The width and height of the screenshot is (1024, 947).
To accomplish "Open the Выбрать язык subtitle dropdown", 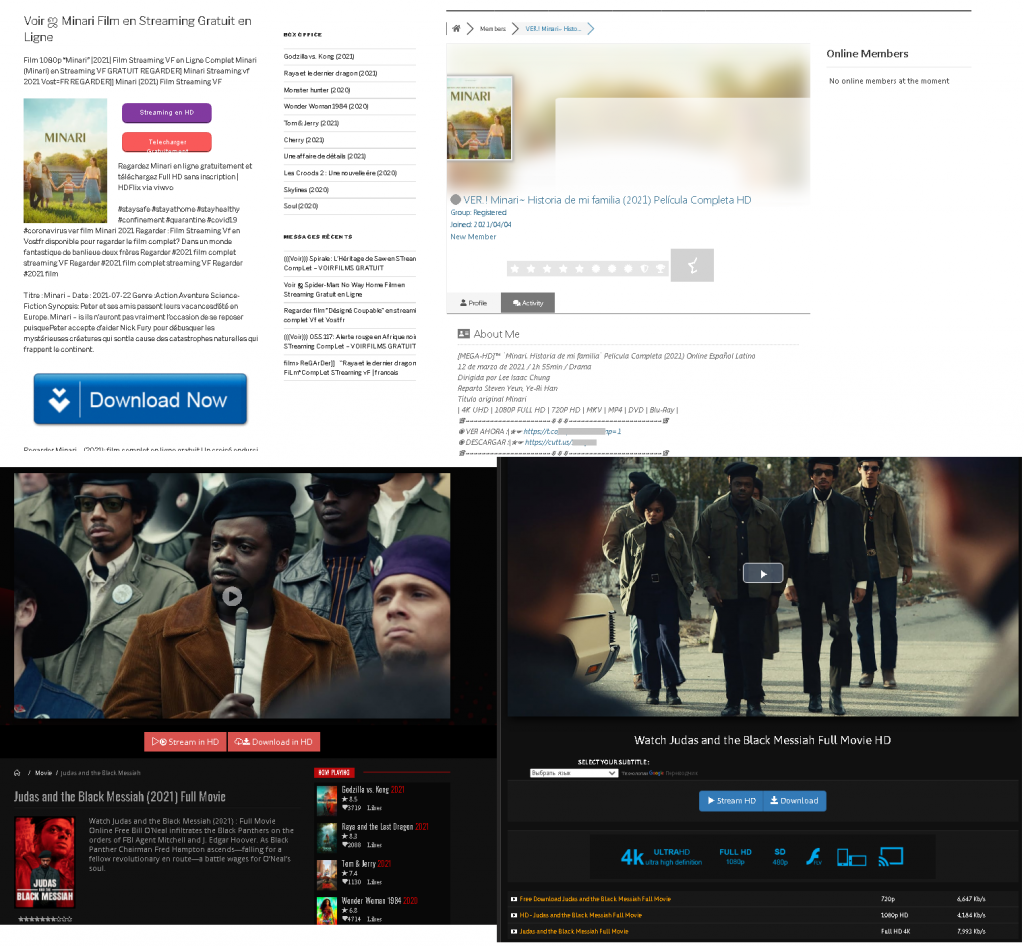I will coord(572,772).
